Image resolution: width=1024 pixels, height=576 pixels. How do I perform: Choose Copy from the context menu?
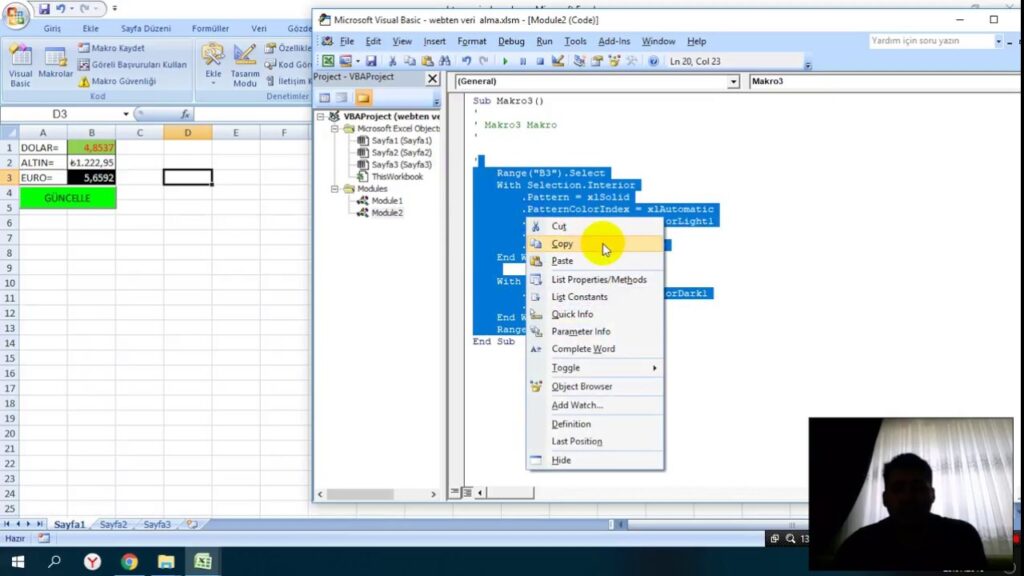[x=563, y=244]
